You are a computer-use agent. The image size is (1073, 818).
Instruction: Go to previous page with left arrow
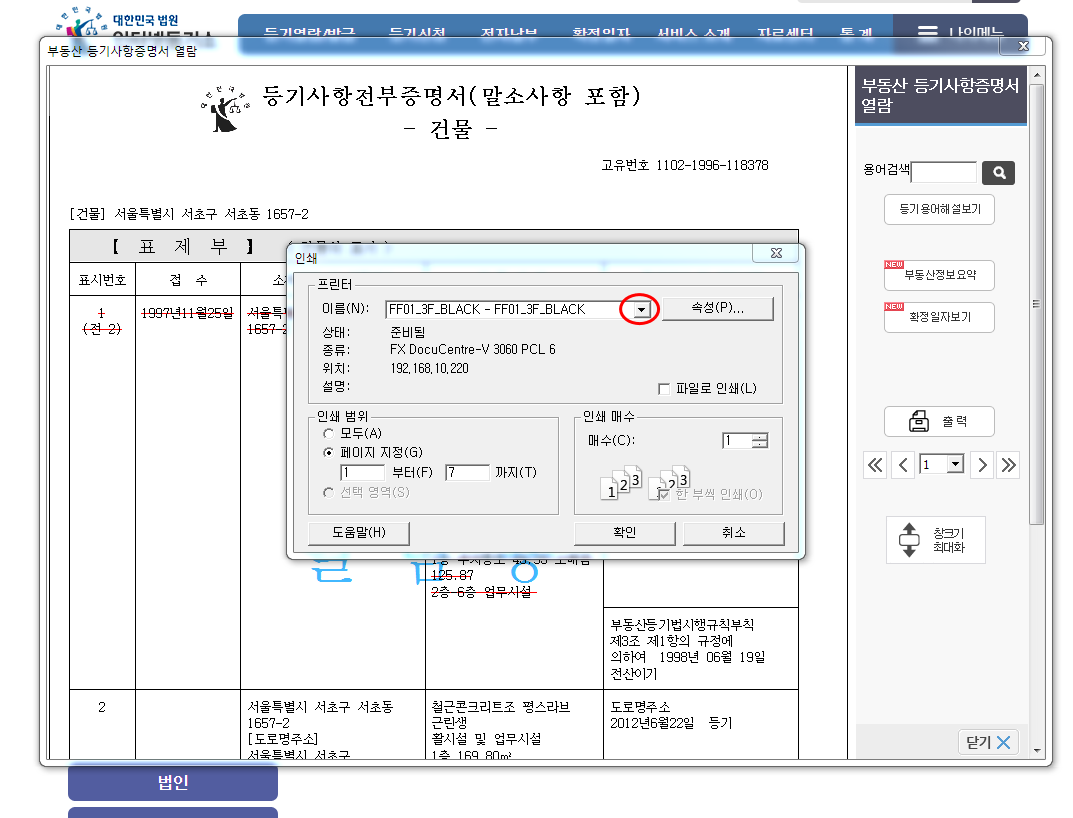pos(903,465)
